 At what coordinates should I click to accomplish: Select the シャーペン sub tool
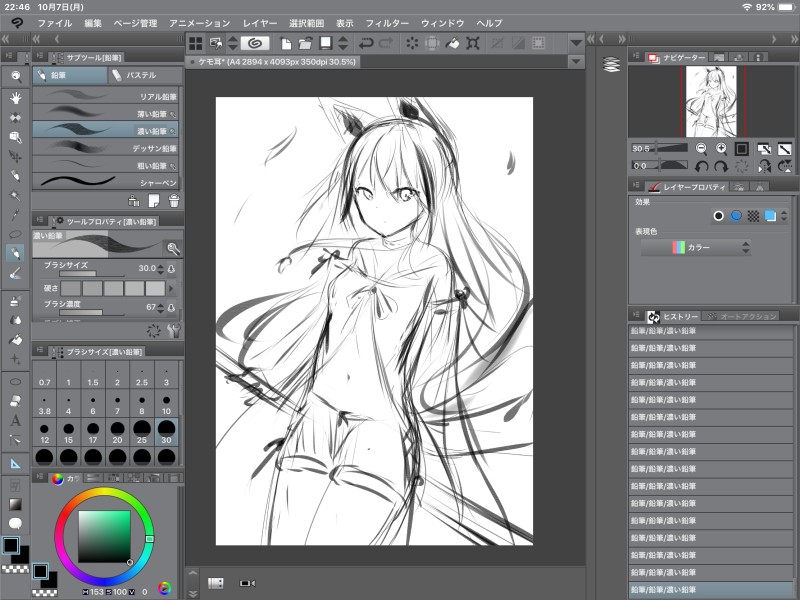105,182
